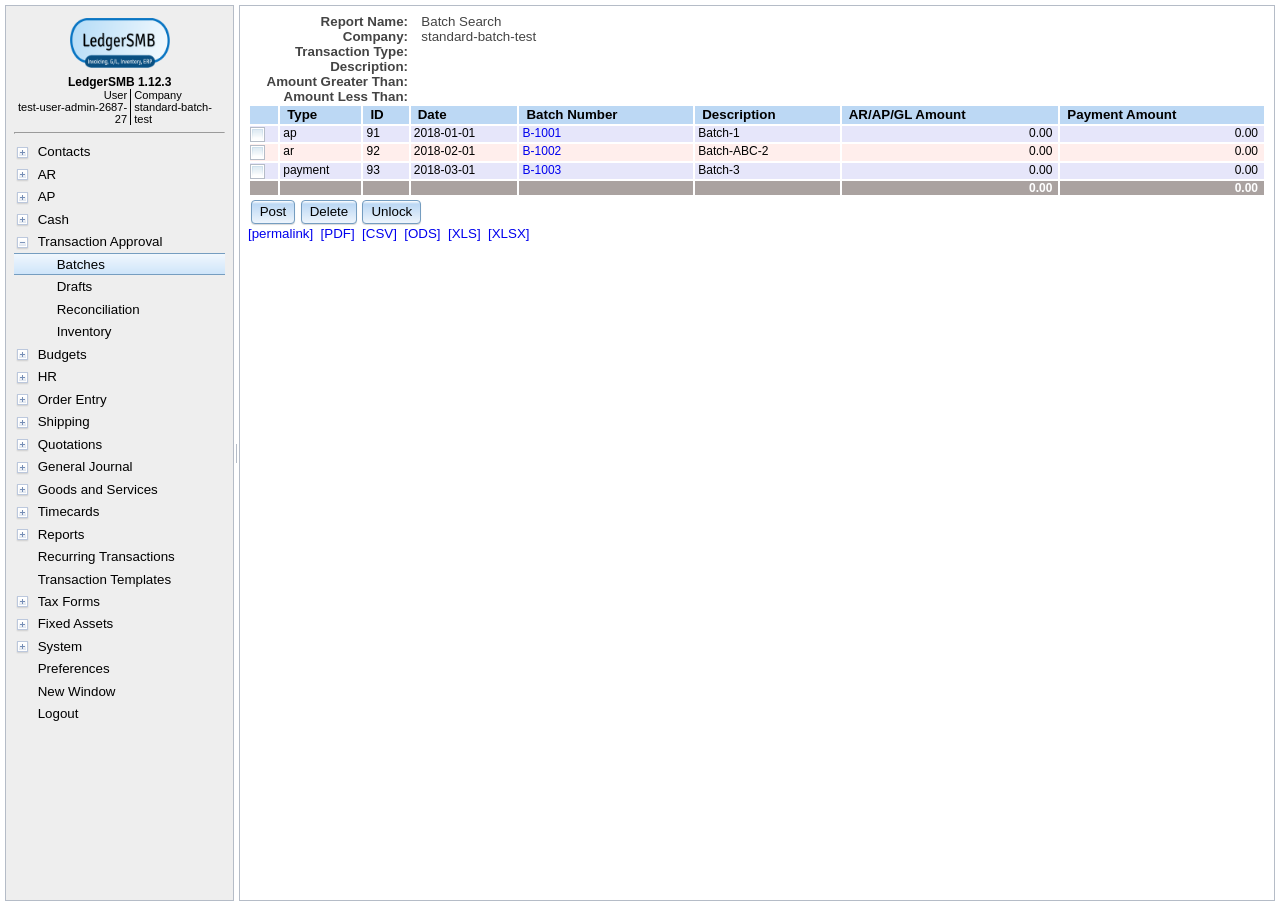The height and width of the screenshot is (906, 1280).
Task: Click plus icon beside Reports
Action: pos(22,535)
